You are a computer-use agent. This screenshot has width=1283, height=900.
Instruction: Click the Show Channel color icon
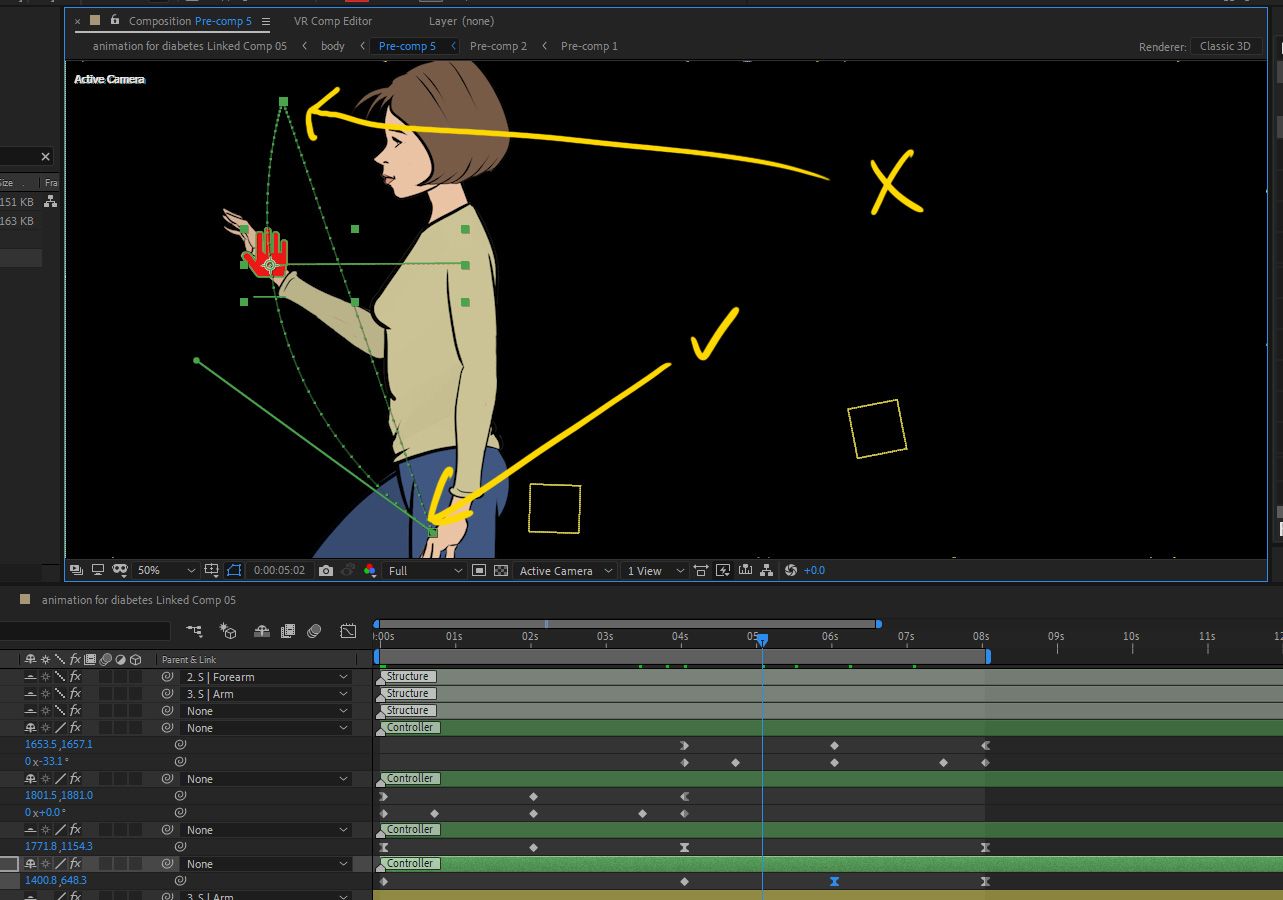370,570
